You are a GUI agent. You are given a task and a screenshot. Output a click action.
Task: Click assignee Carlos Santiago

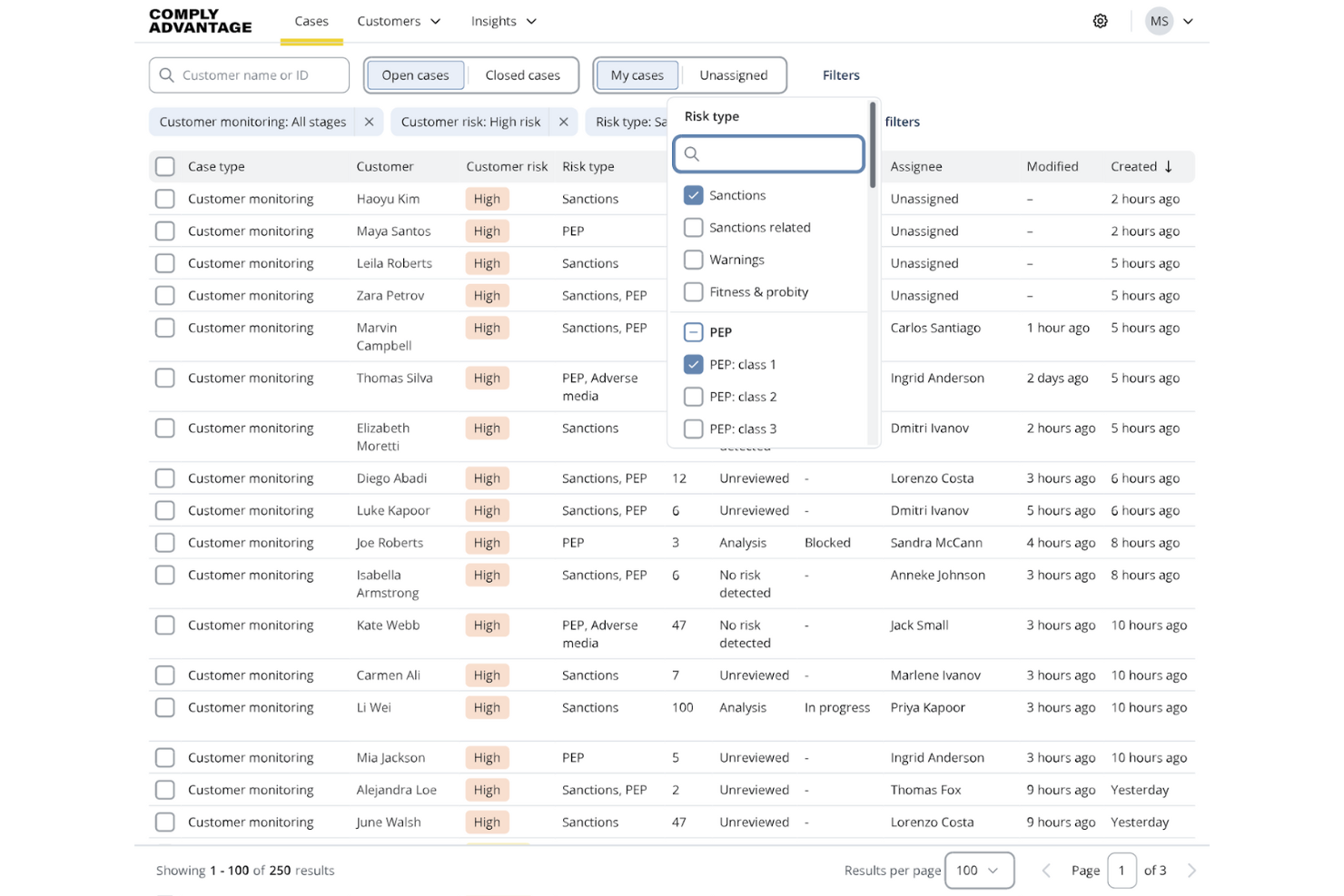click(x=935, y=328)
